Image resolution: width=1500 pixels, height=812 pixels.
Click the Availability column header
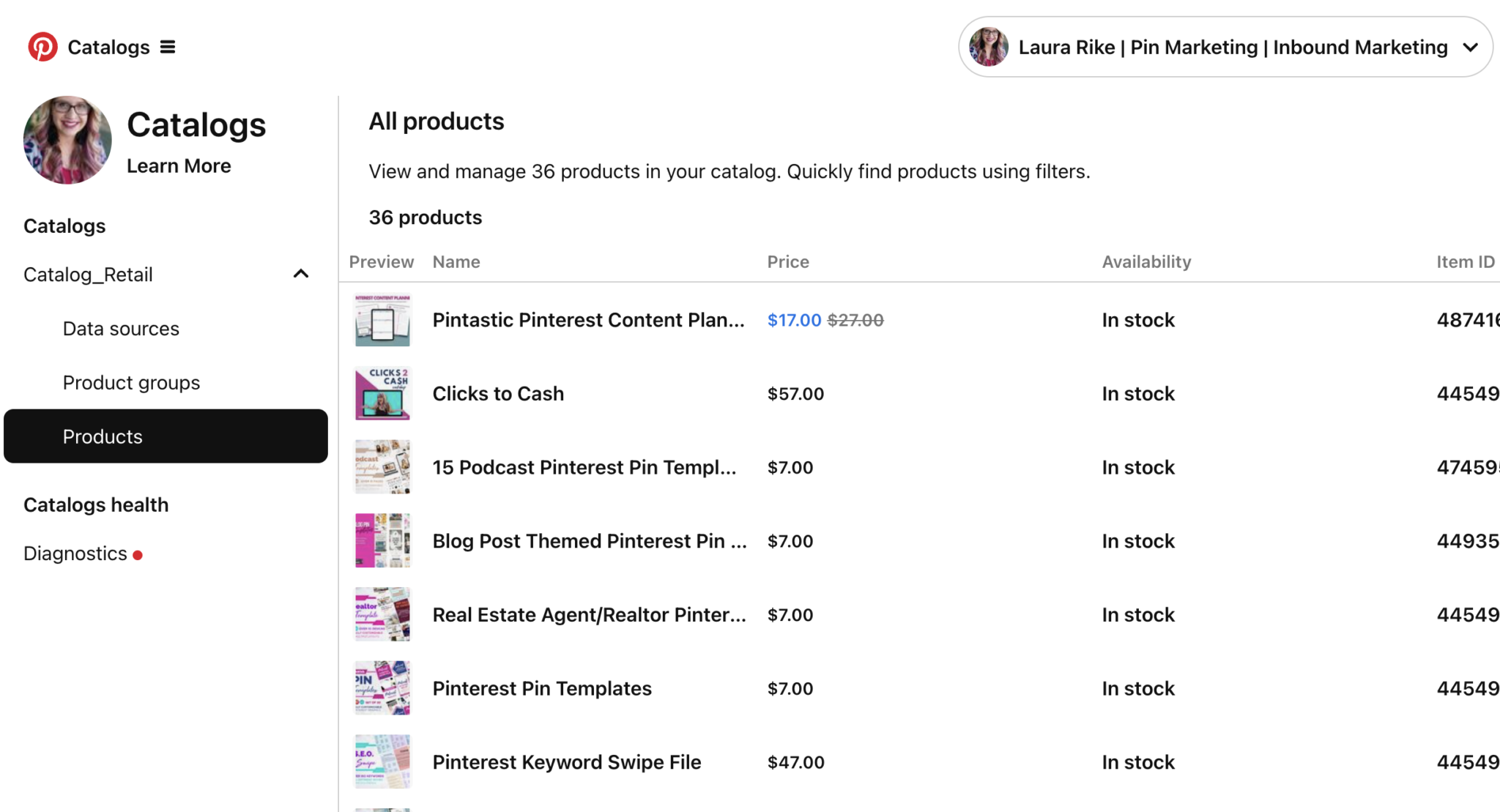pos(1146,261)
